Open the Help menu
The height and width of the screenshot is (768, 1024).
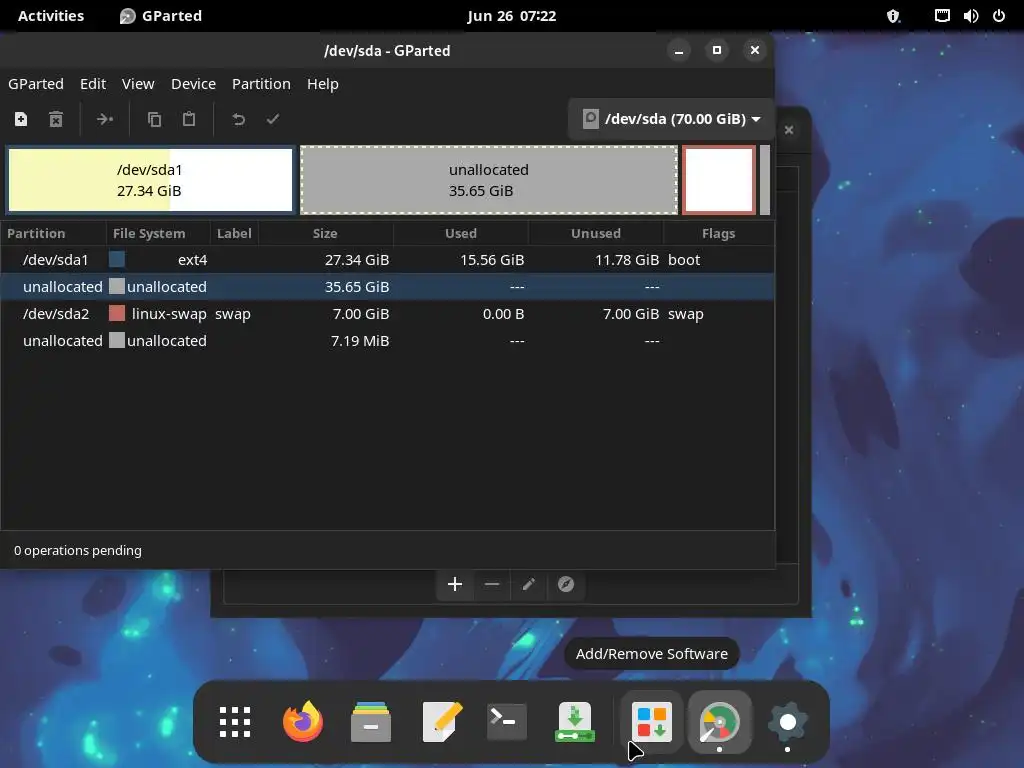(x=323, y=84)
